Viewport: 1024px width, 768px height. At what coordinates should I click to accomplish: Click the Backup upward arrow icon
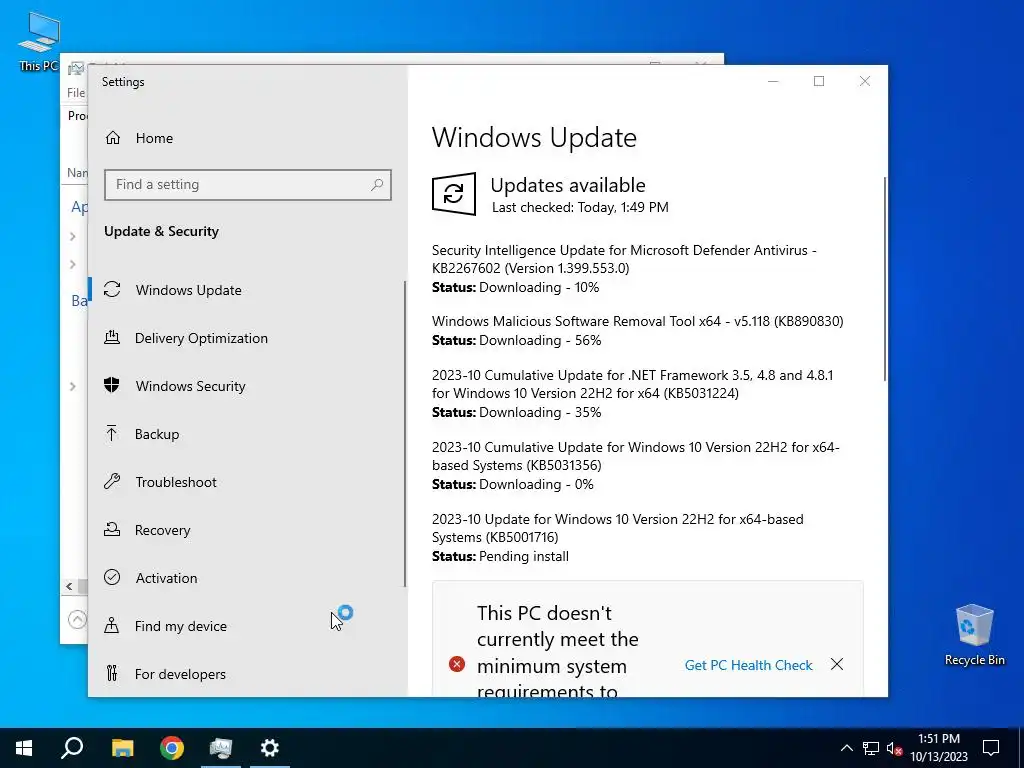112,433
